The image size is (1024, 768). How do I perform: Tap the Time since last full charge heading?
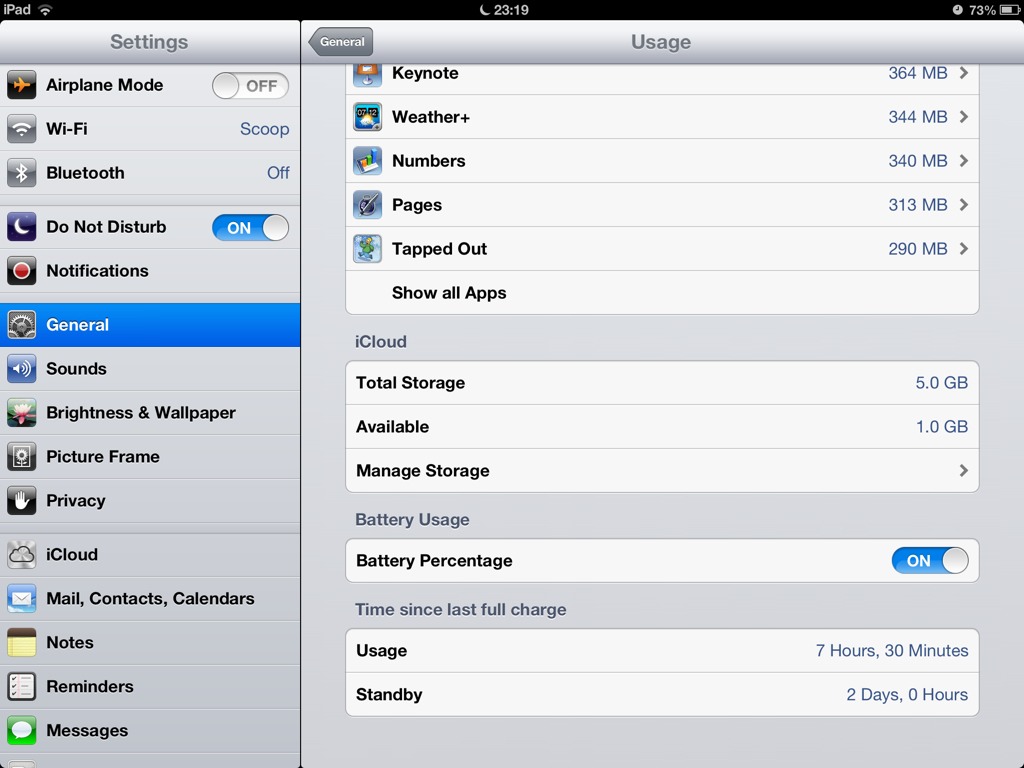pos(460,609)
